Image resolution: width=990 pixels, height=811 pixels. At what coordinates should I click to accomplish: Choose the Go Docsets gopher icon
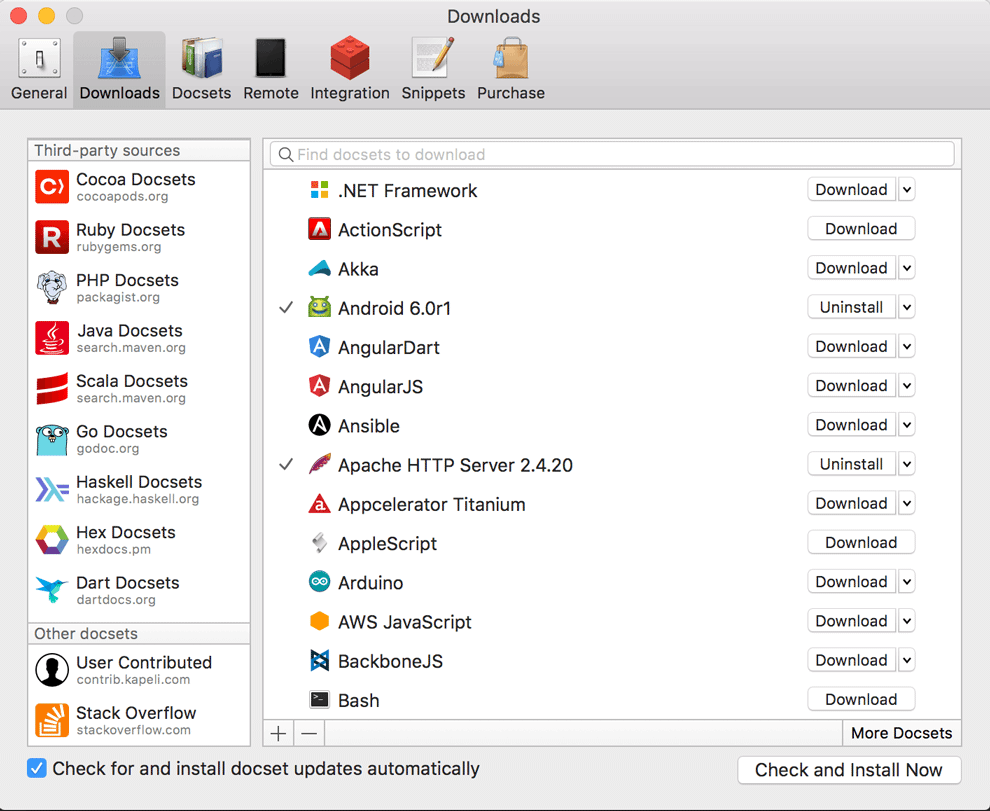click(x=52, y=439)
